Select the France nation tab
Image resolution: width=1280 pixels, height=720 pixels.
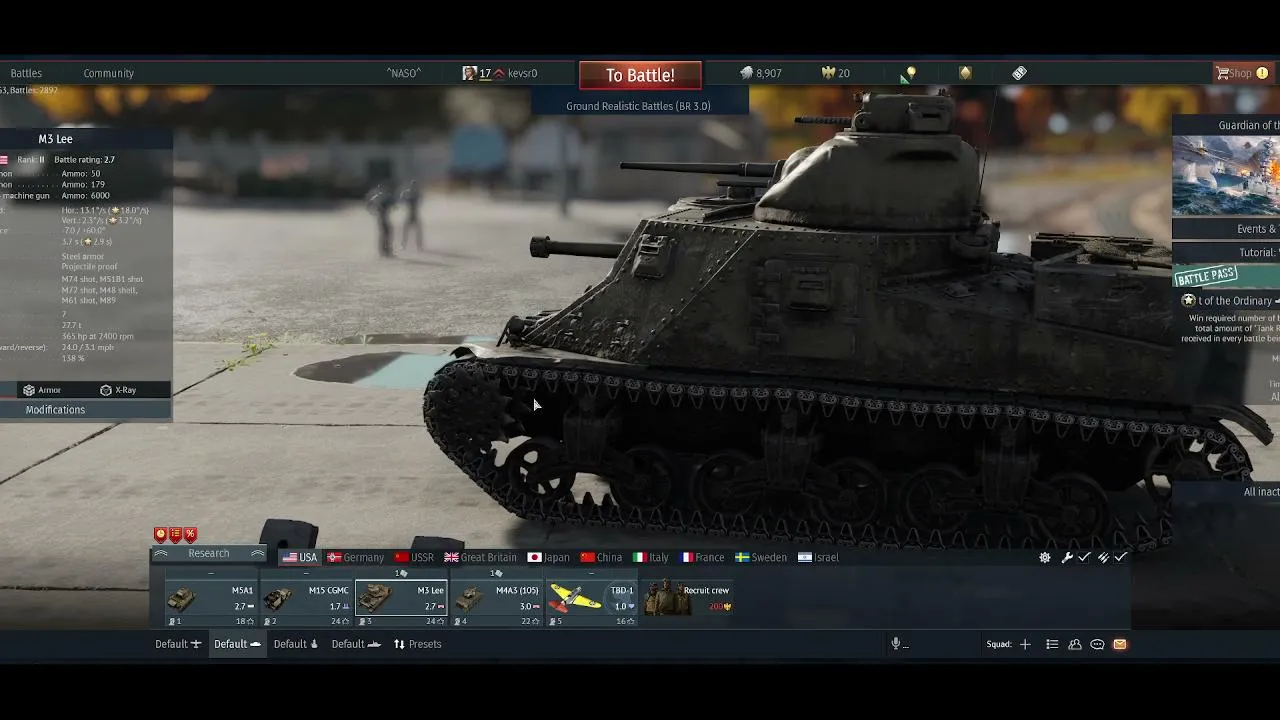(703, 557)
